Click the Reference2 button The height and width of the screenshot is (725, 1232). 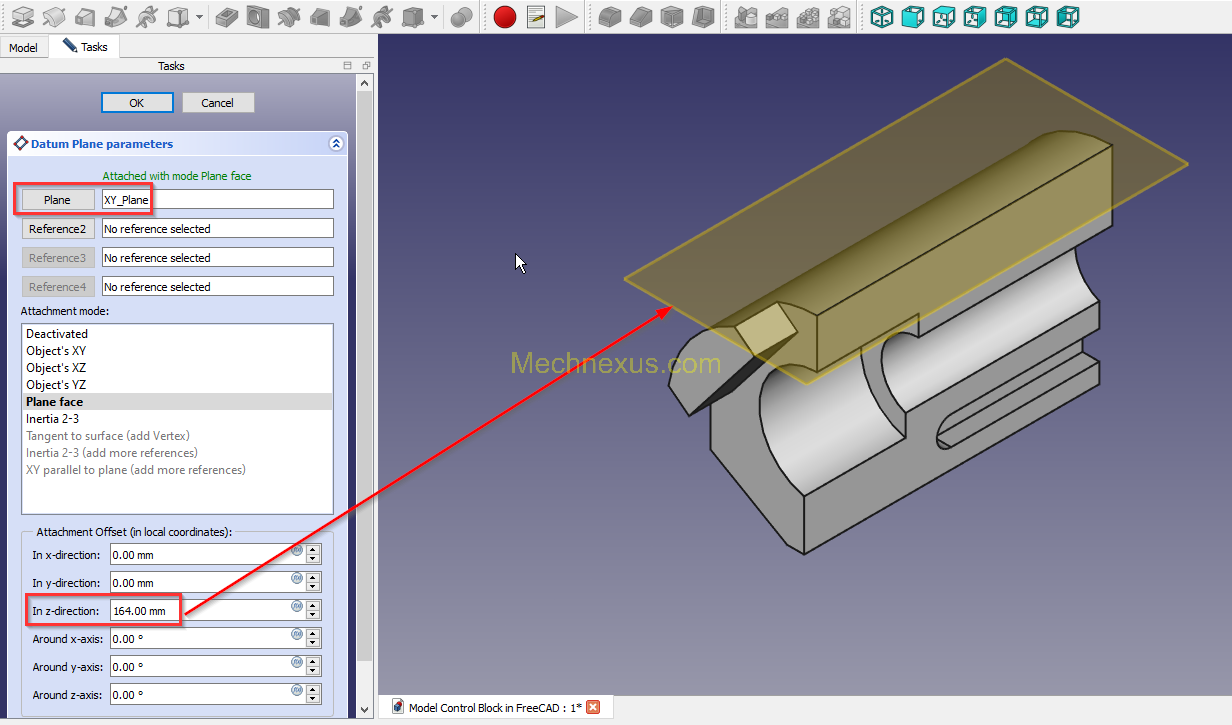coord(57,229)
